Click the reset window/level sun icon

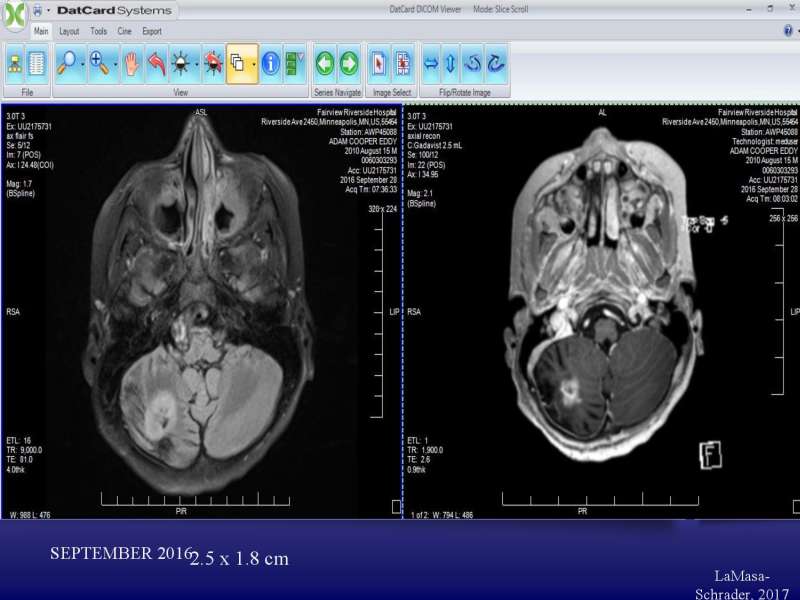click(x=213, y=64)
